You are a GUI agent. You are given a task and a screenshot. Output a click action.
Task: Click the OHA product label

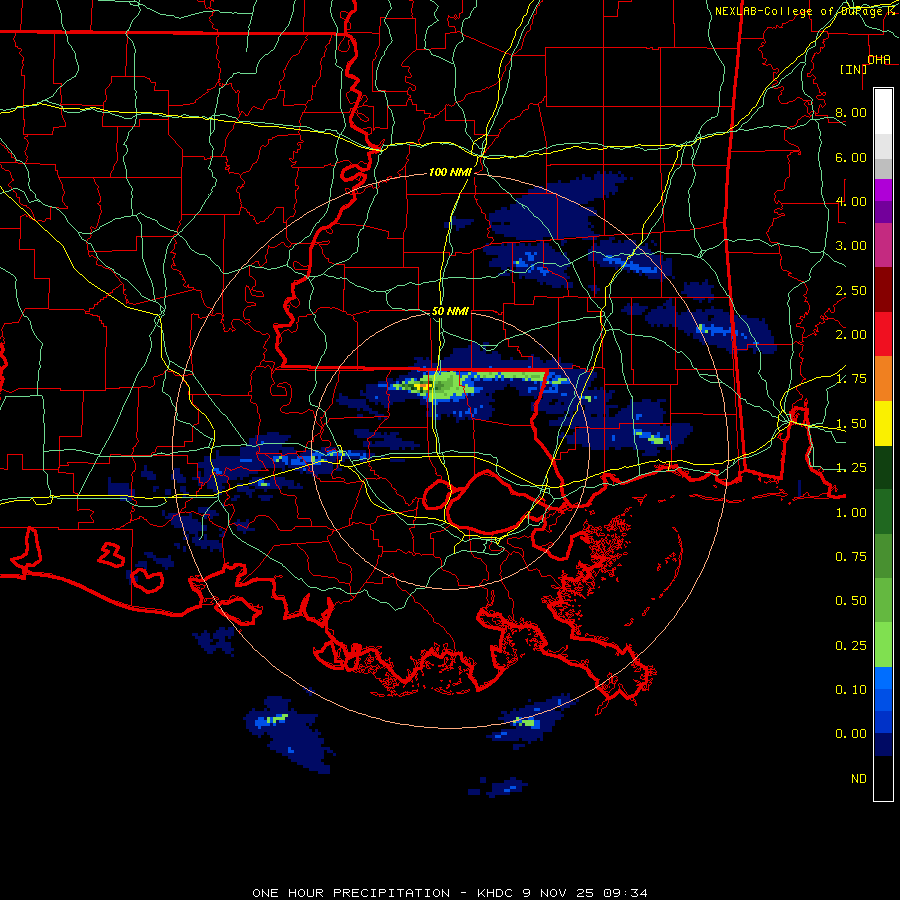(x=879, y=60)
